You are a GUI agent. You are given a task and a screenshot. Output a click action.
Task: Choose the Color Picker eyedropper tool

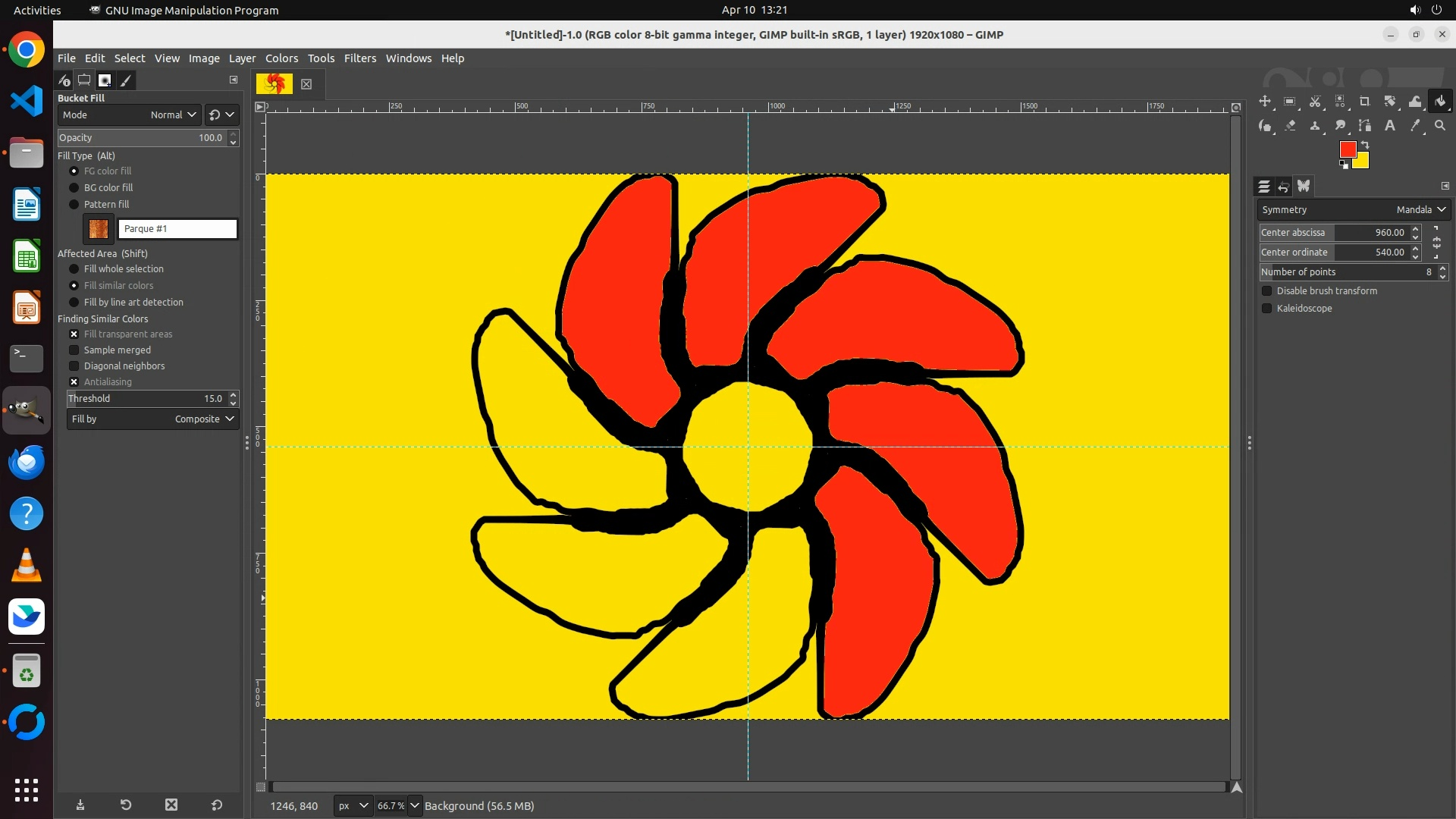point(1415,126)
